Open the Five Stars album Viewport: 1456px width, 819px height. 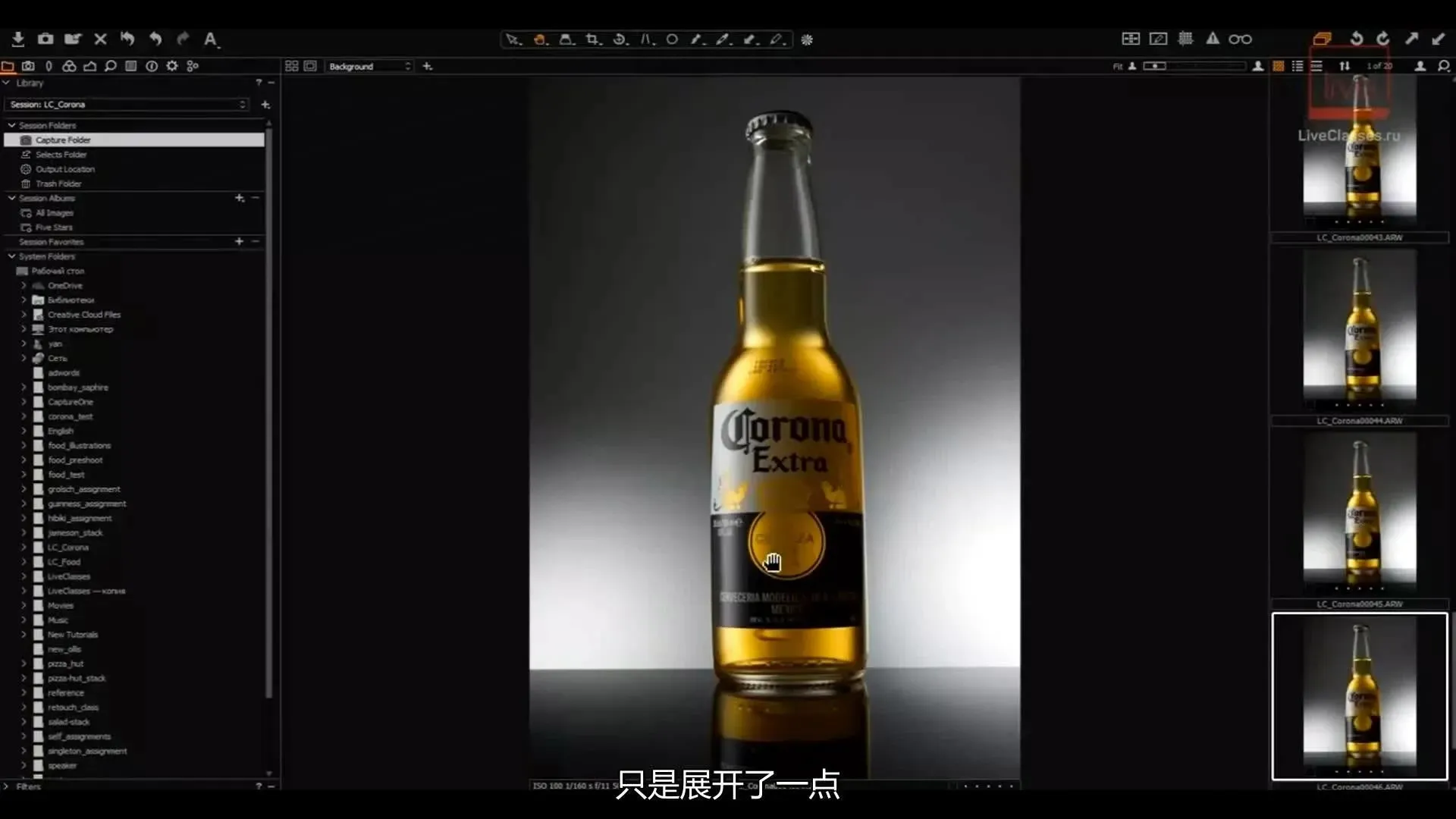point(53,227)
